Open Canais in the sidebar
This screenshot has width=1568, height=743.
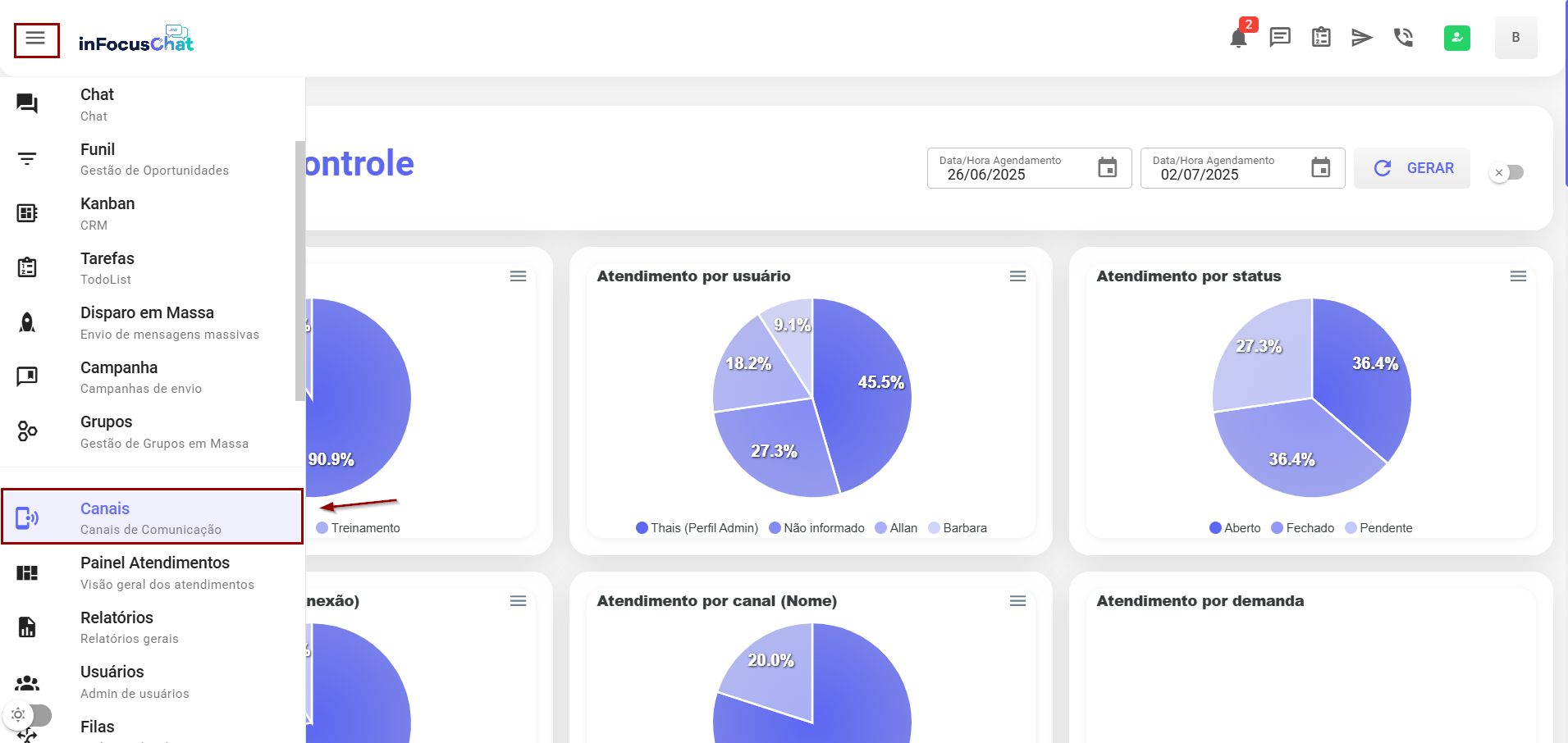(152, 517)
